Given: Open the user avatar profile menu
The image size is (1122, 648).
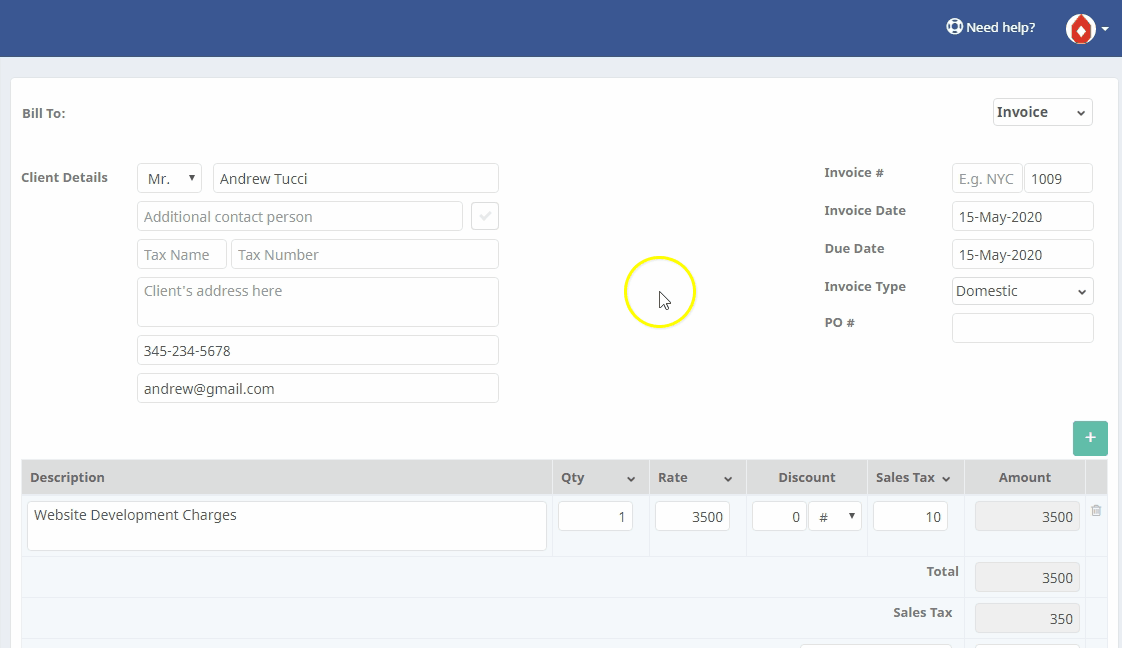Looking at the screenshot, I should [1087, 29].
